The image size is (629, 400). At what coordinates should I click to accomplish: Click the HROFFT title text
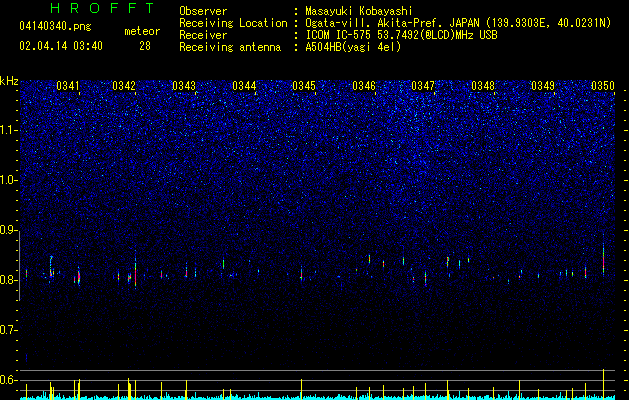[103, 8]
